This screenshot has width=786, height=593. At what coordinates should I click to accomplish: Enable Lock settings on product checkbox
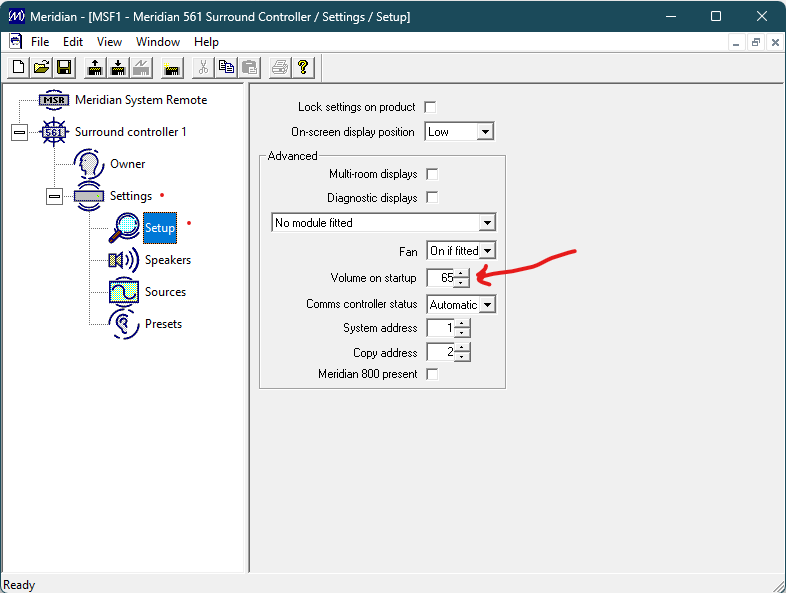click(x=430, y=107)
